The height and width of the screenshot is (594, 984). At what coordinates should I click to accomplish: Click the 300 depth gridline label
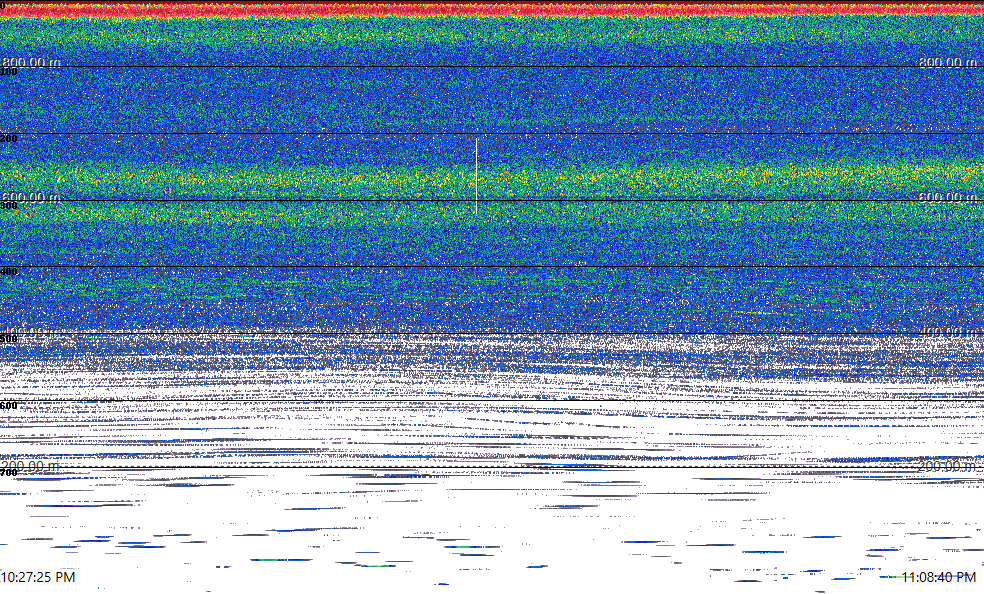9,205
